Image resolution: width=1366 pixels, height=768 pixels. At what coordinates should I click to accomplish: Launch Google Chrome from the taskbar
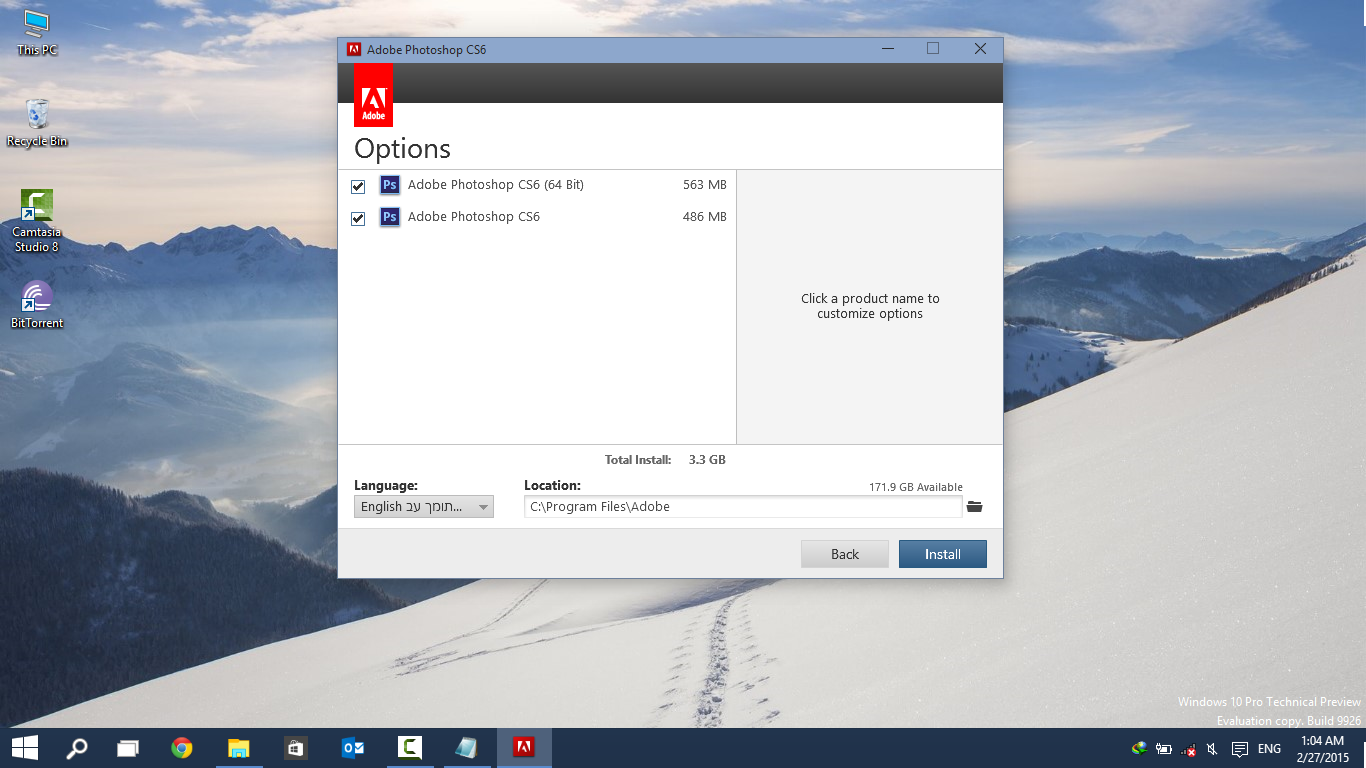click(181, 748)
